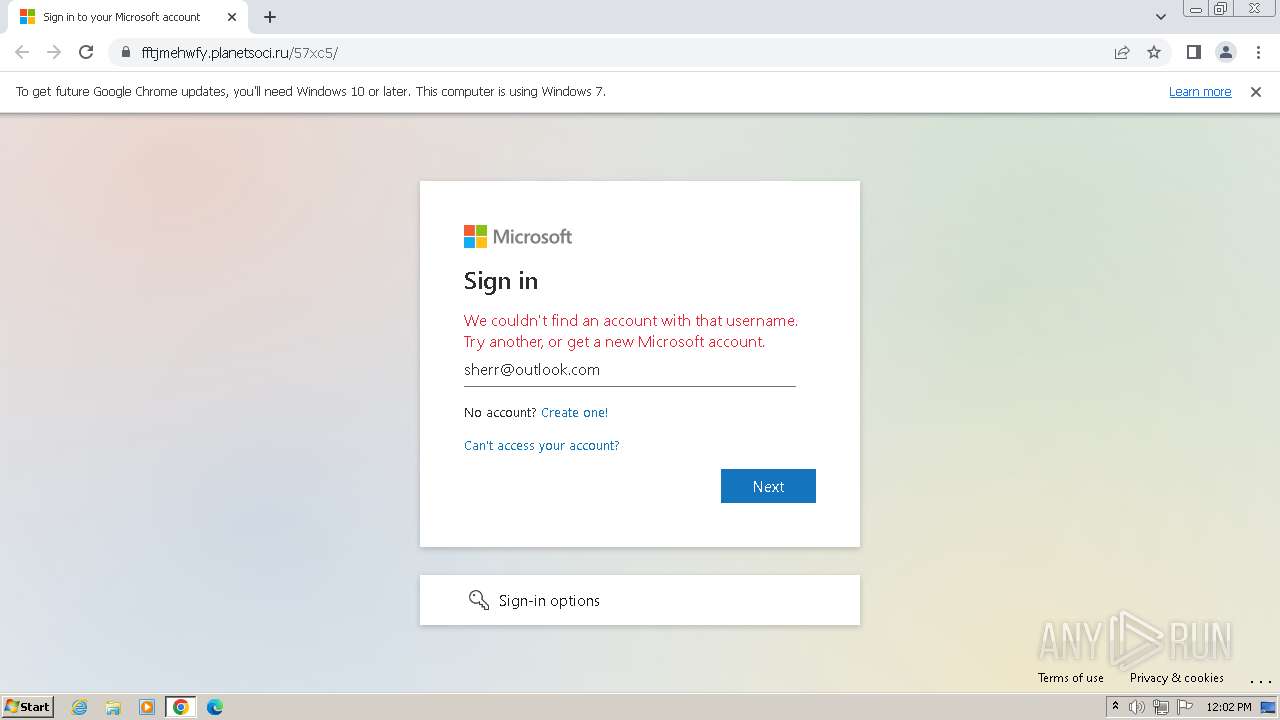Show hidden system tray icons
The height and width of the screenshot is (720, 1280).
click(1115, 706)
